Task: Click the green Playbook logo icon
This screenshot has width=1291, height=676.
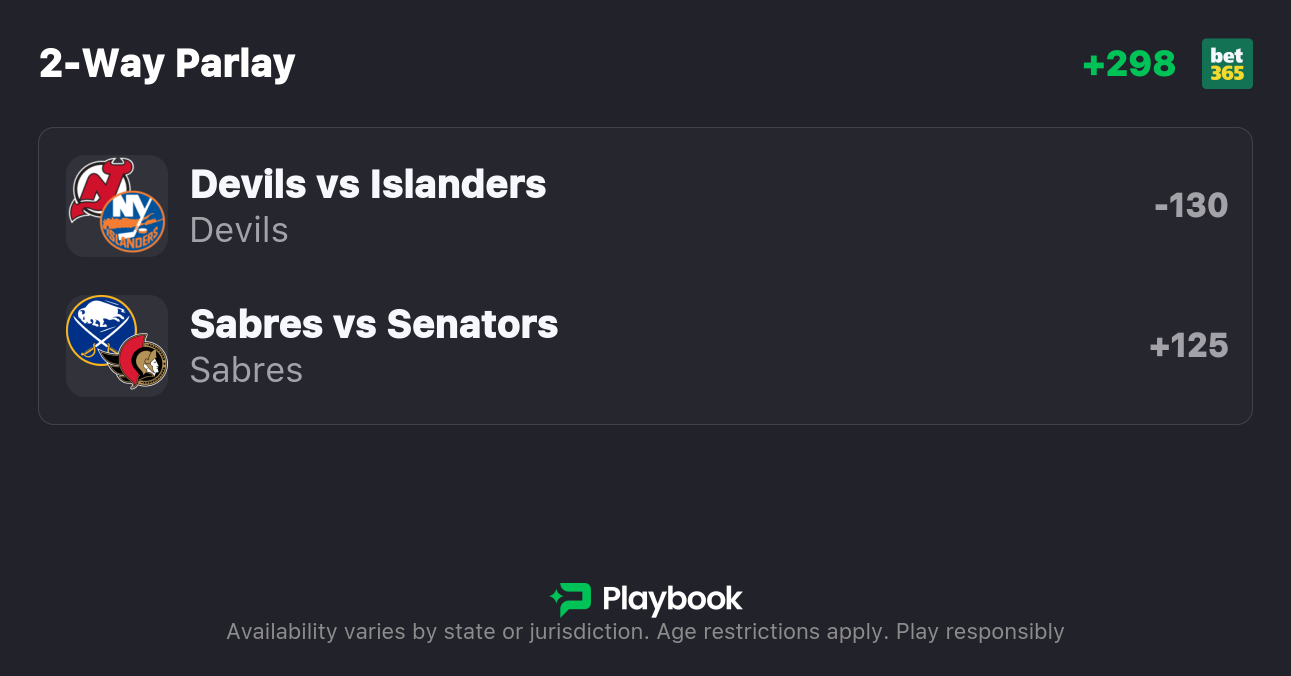Action: (571, 599)
